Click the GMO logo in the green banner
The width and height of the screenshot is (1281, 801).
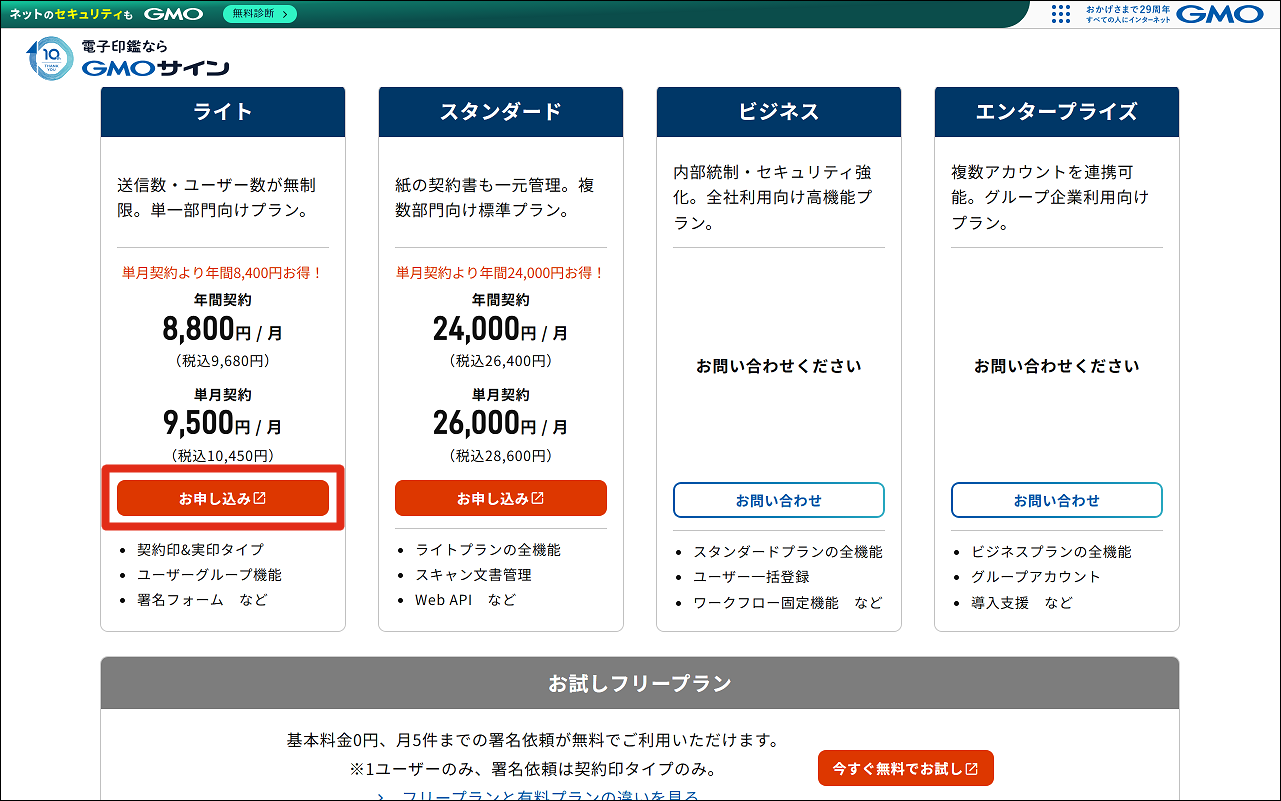pyautogui.click(x=172, y=13)
